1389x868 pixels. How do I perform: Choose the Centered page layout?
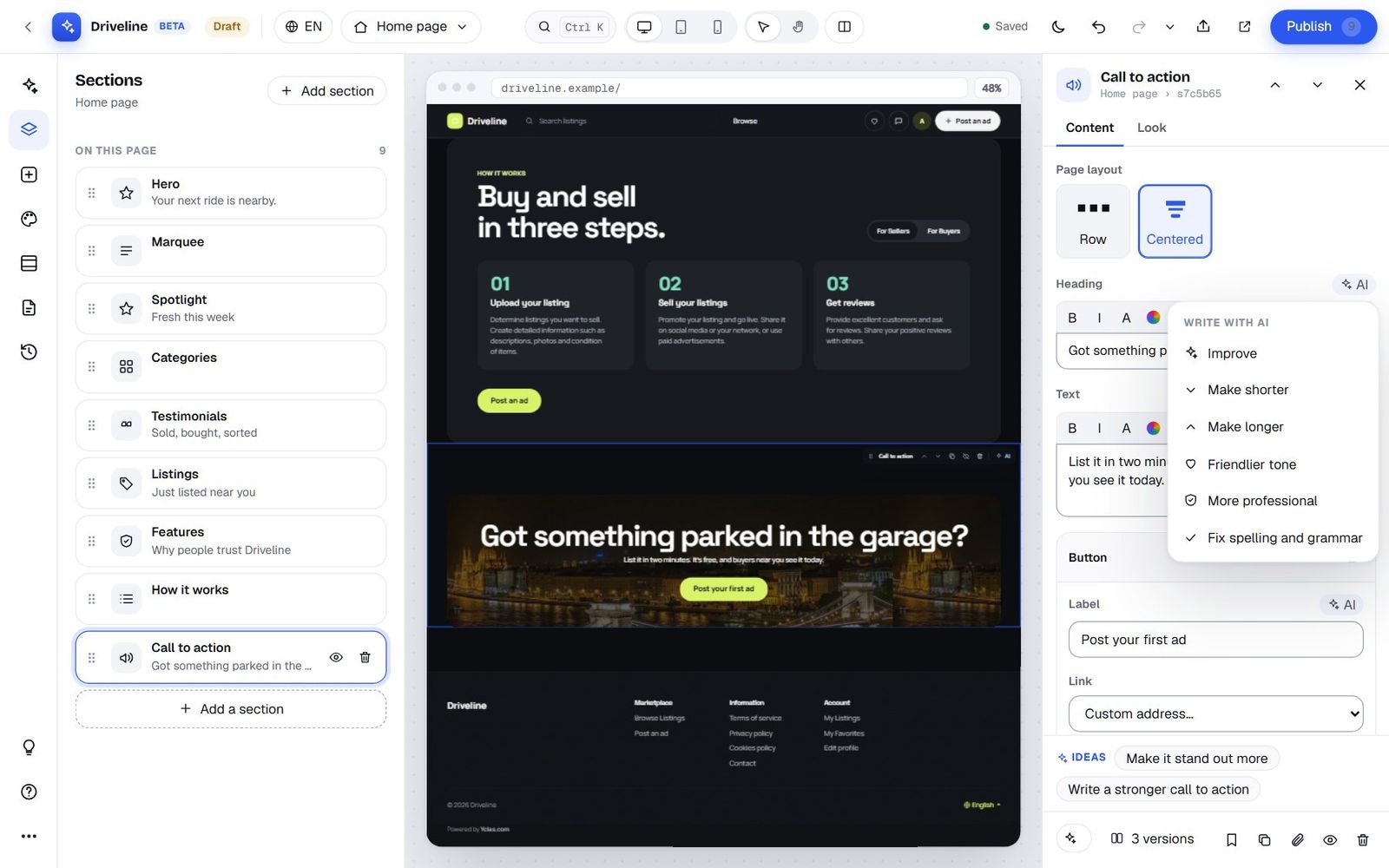click(1175, 221)
